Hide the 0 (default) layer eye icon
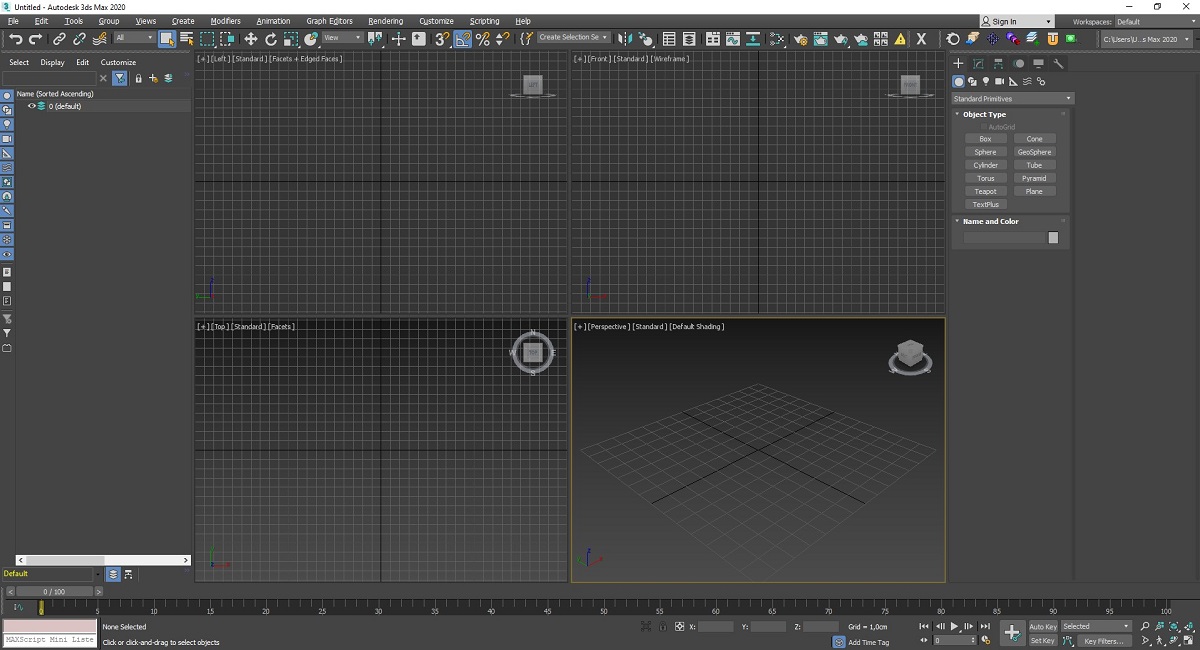Screen dimensions: 1200x650 coord(31,106)
